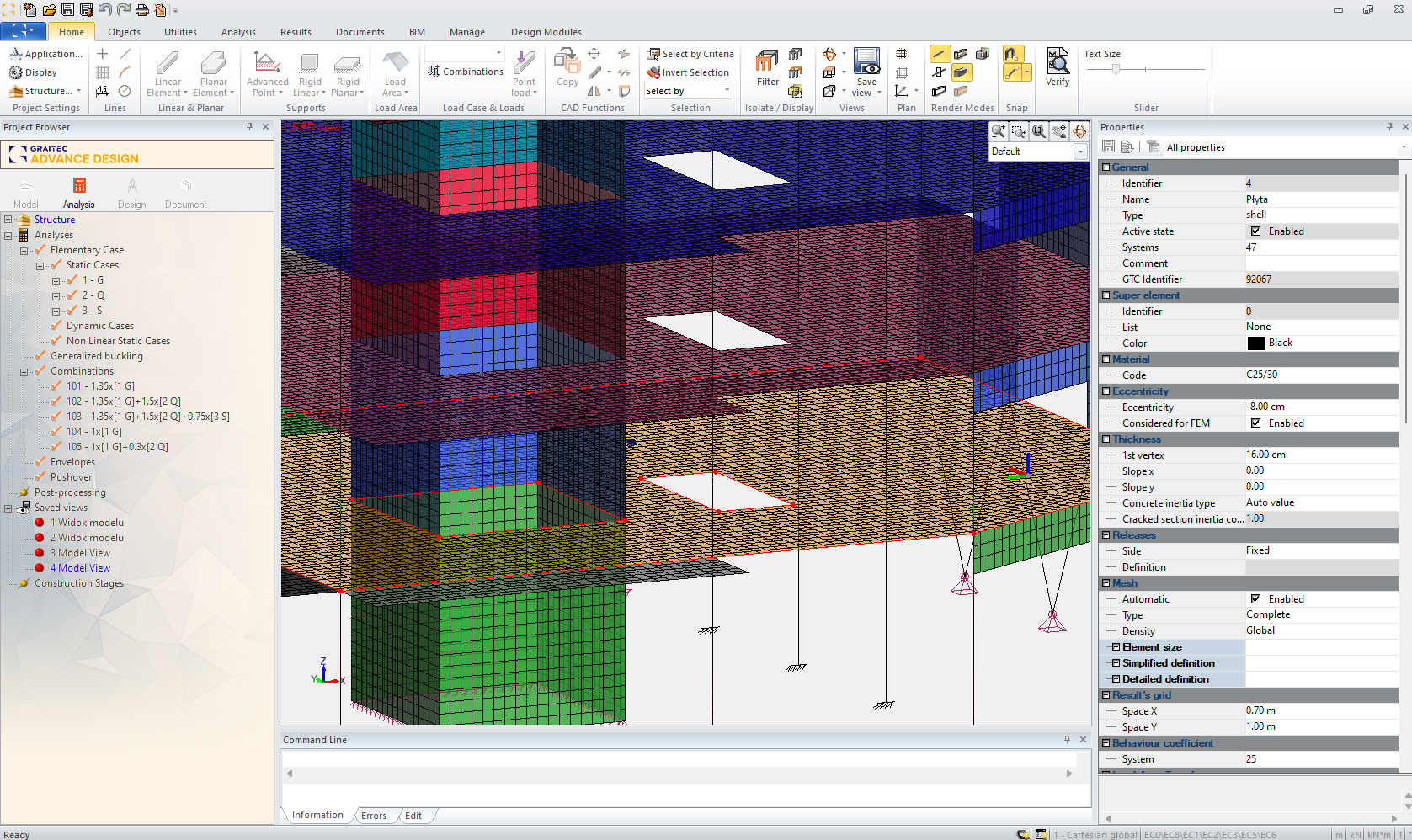Screen dimensions: 1412x840
Task: Click the Structure settings button
Action: (x=45, y=91)
